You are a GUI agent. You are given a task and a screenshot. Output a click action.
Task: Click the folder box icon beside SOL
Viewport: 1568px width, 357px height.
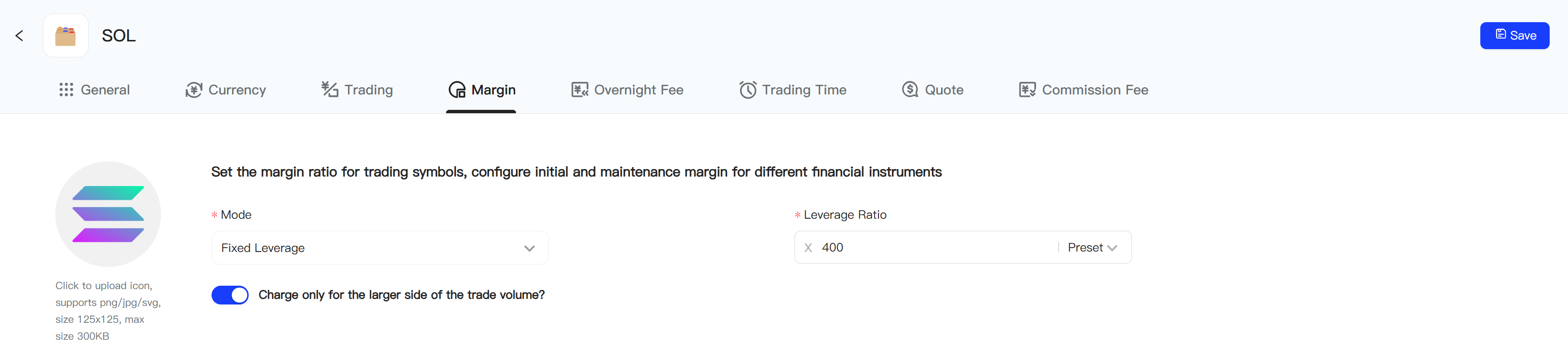66,36
